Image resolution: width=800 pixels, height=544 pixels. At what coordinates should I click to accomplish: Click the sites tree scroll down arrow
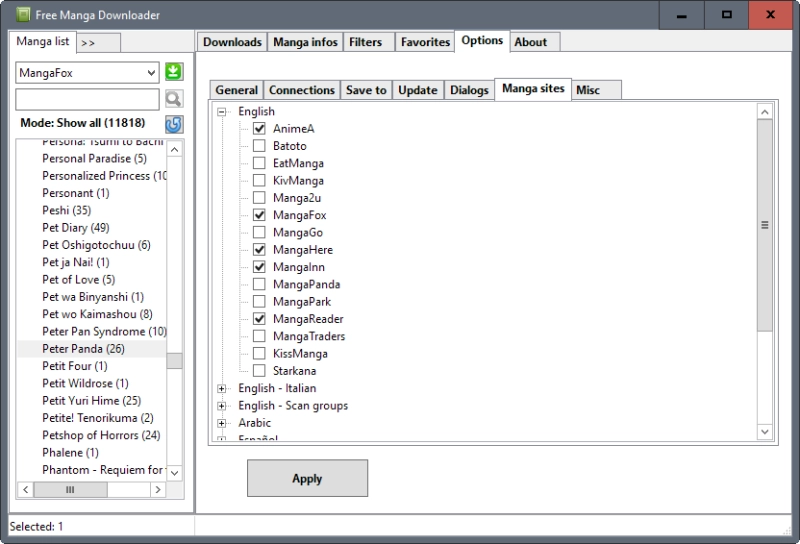[764, 432]
